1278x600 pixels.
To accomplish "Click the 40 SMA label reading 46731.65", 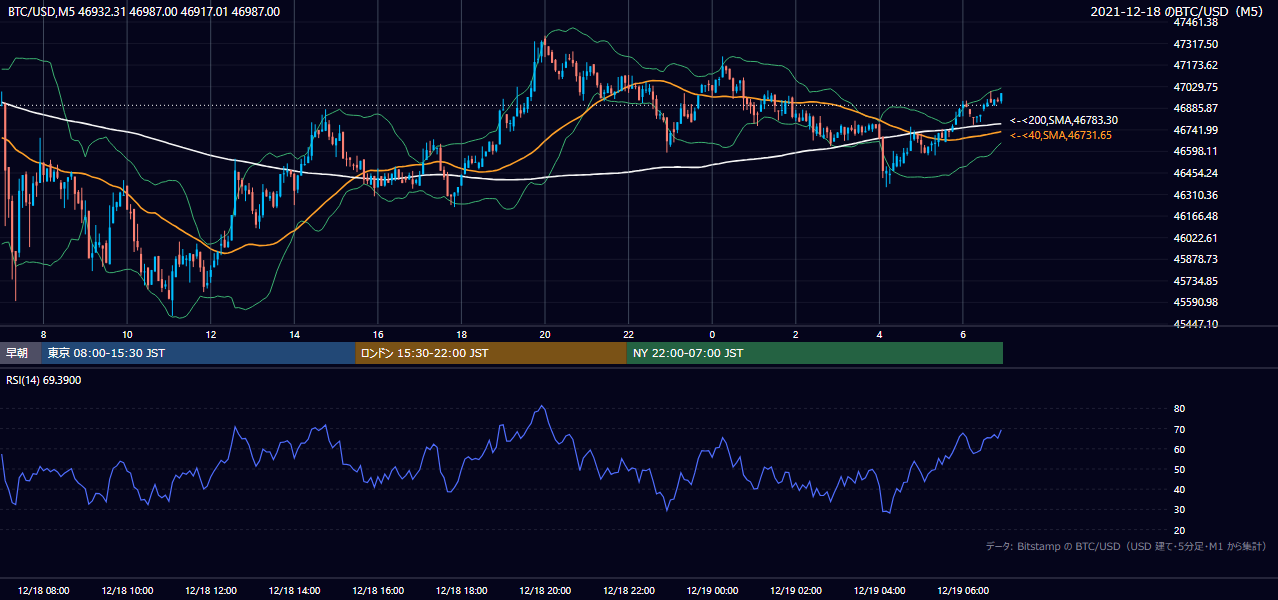I will [x=1061, y=135].
